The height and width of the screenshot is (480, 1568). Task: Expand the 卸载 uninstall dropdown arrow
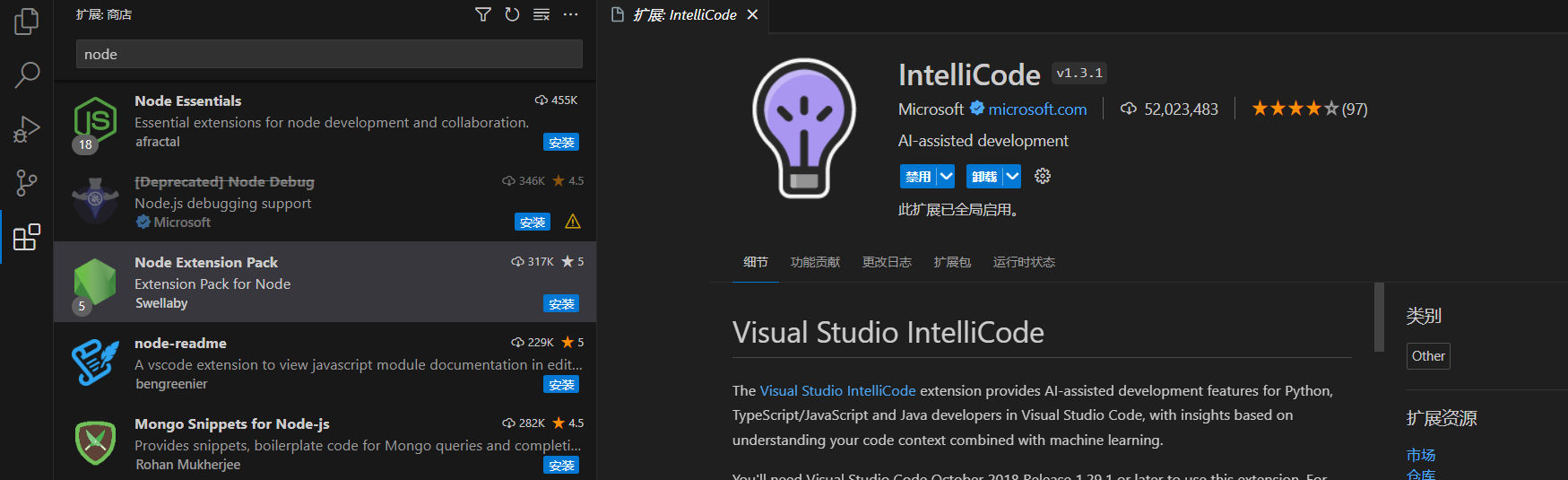point(1012,177)
